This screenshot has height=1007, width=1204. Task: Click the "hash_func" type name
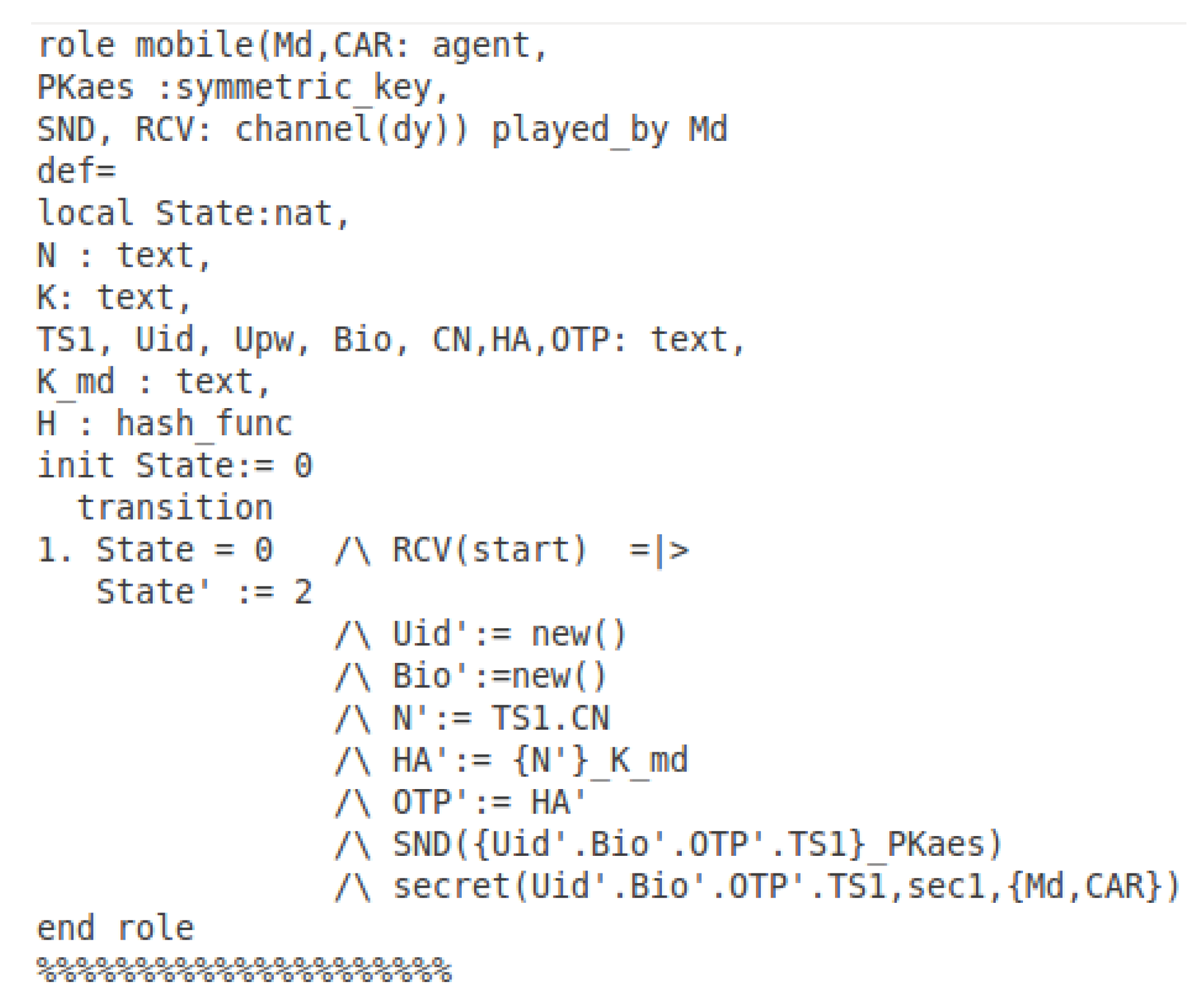pyautogui.click(x=204, y=424)
